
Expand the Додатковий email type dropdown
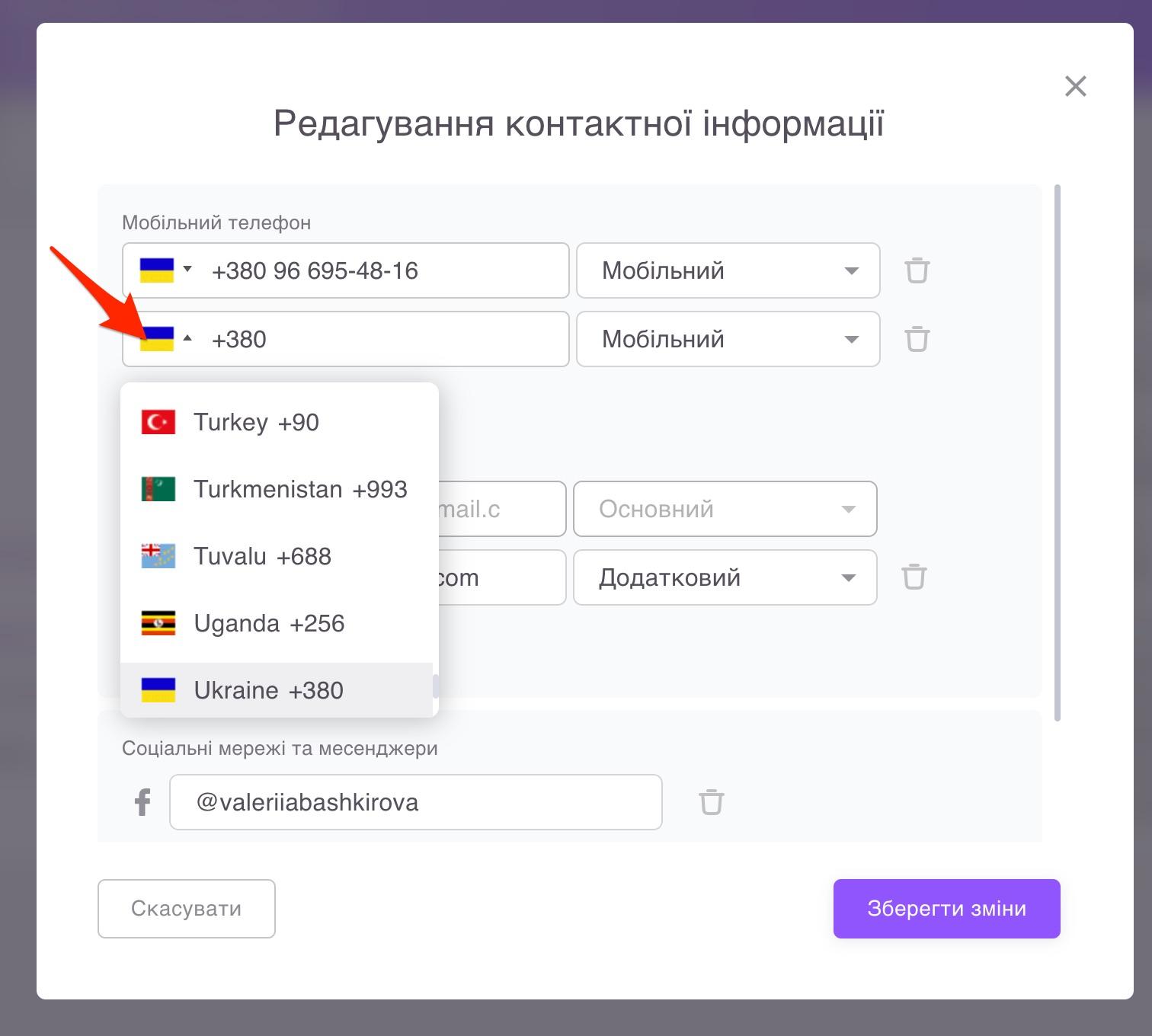click(725, 577)
